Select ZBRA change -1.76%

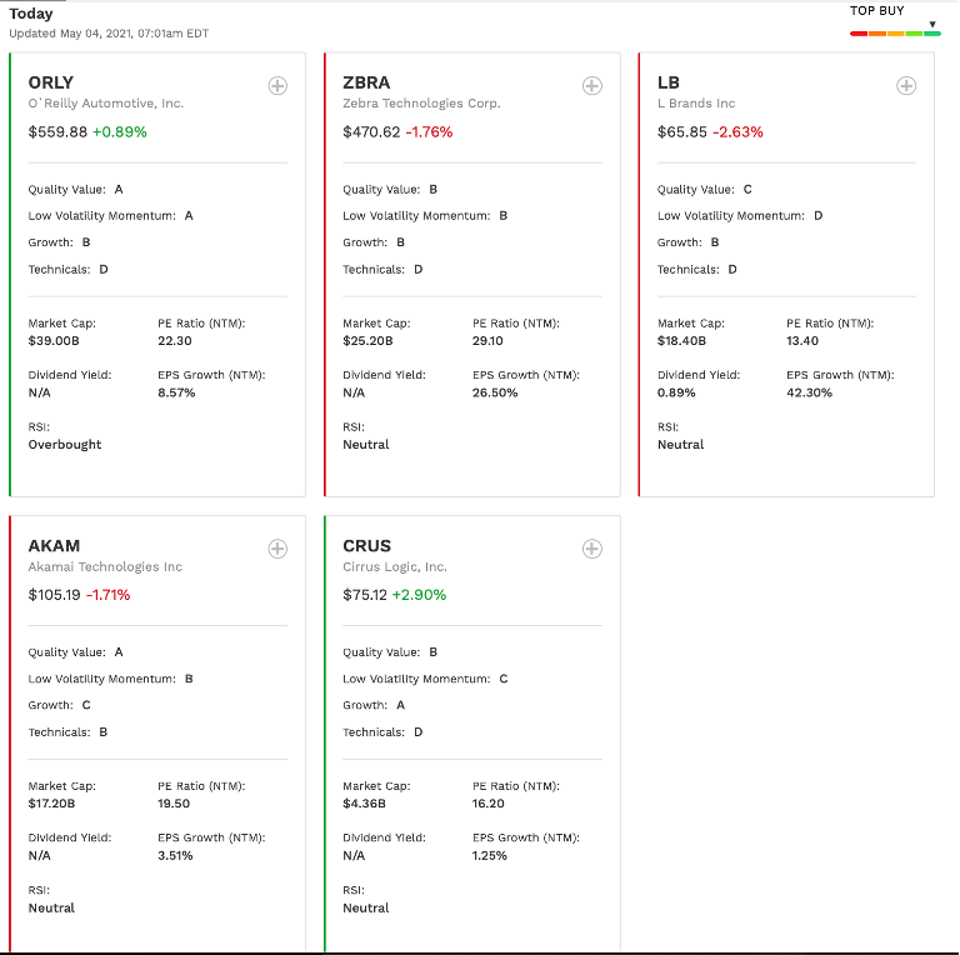click(429, 132)
